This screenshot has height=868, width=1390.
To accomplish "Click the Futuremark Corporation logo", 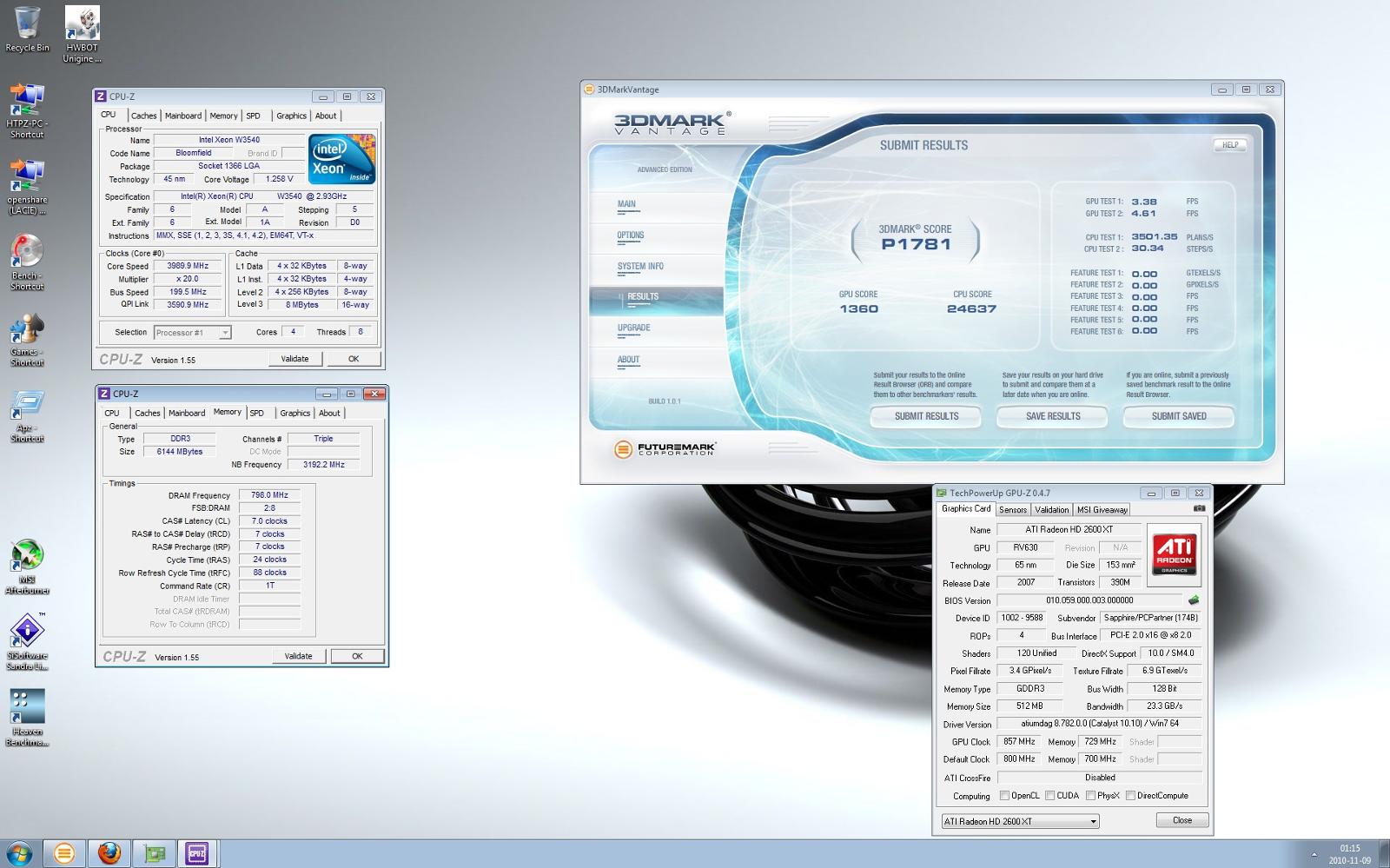I will (x=665, y=449).
